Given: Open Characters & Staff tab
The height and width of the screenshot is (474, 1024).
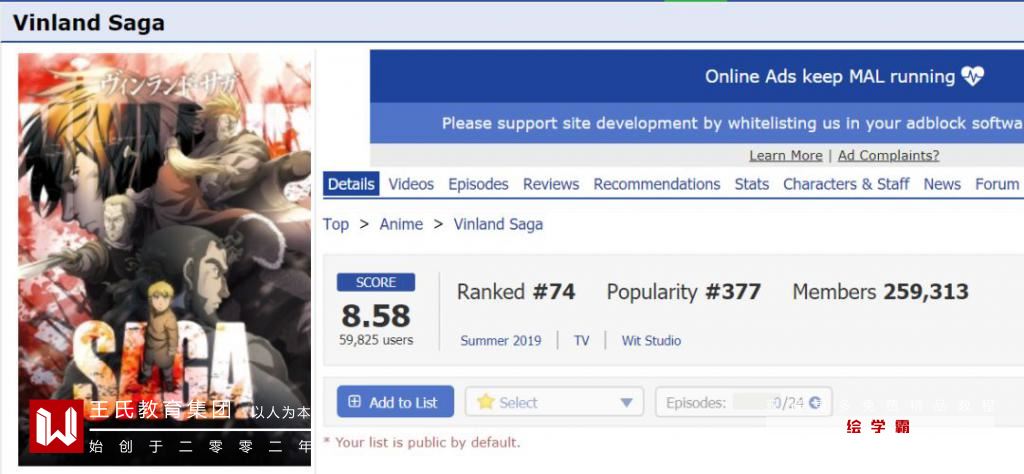Looking at the screenshot, I should (846, 185).
